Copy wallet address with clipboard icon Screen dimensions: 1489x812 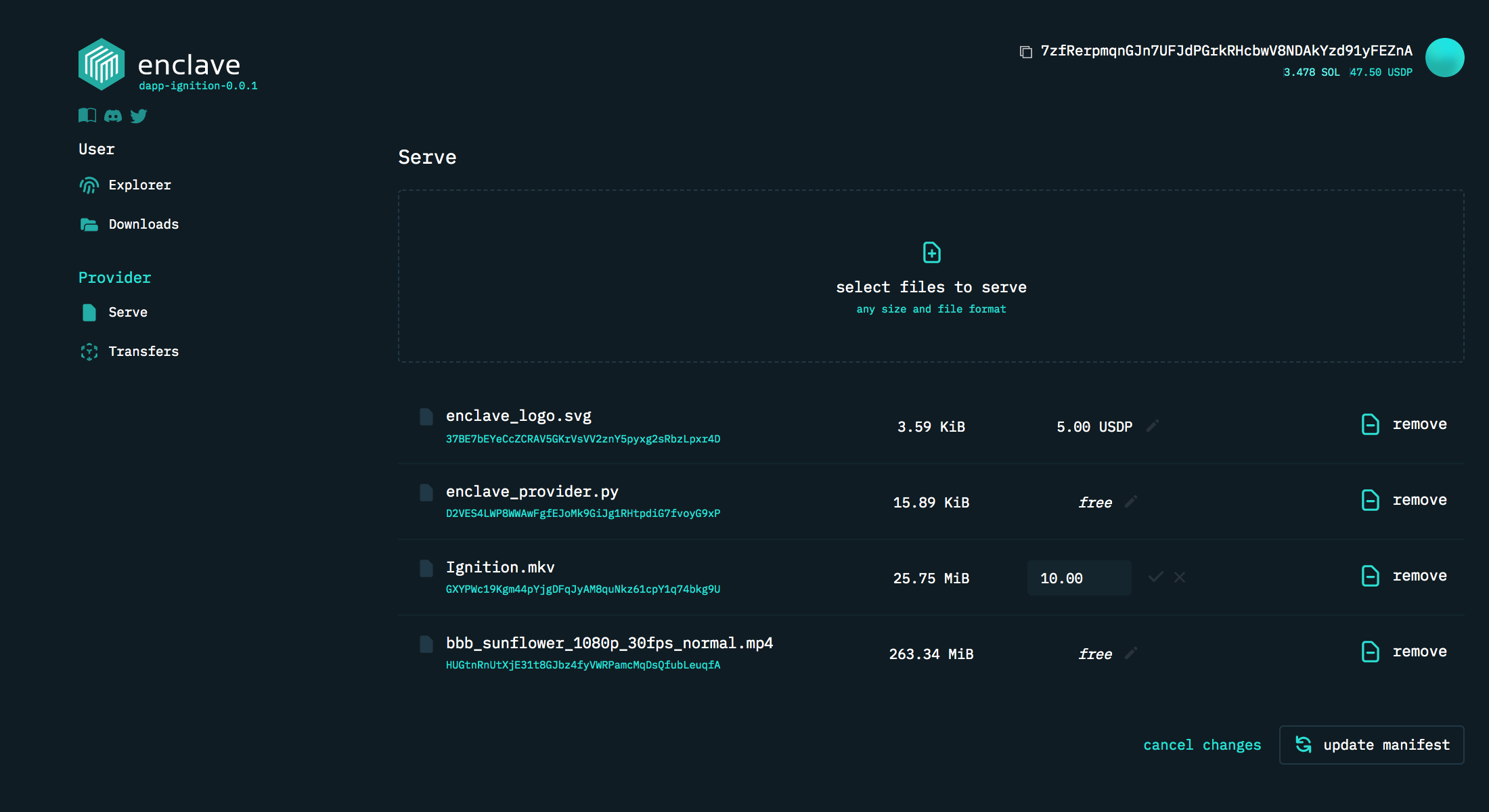tap(1026, 52)
